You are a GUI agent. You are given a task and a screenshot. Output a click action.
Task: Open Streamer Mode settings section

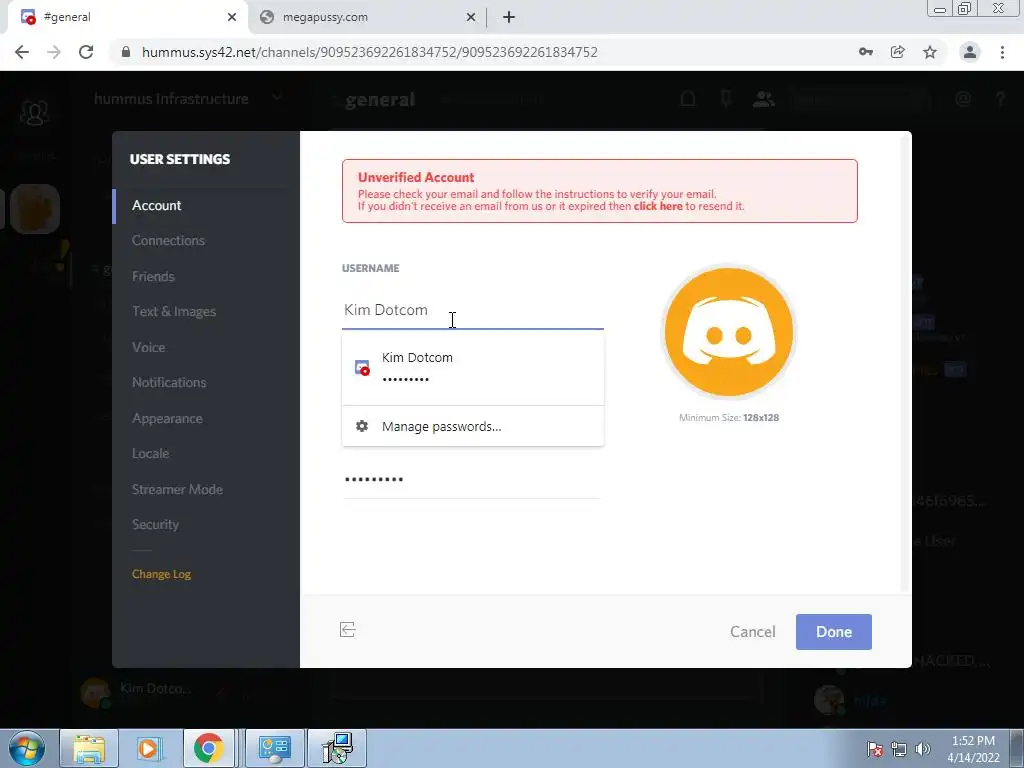[177, 489]
